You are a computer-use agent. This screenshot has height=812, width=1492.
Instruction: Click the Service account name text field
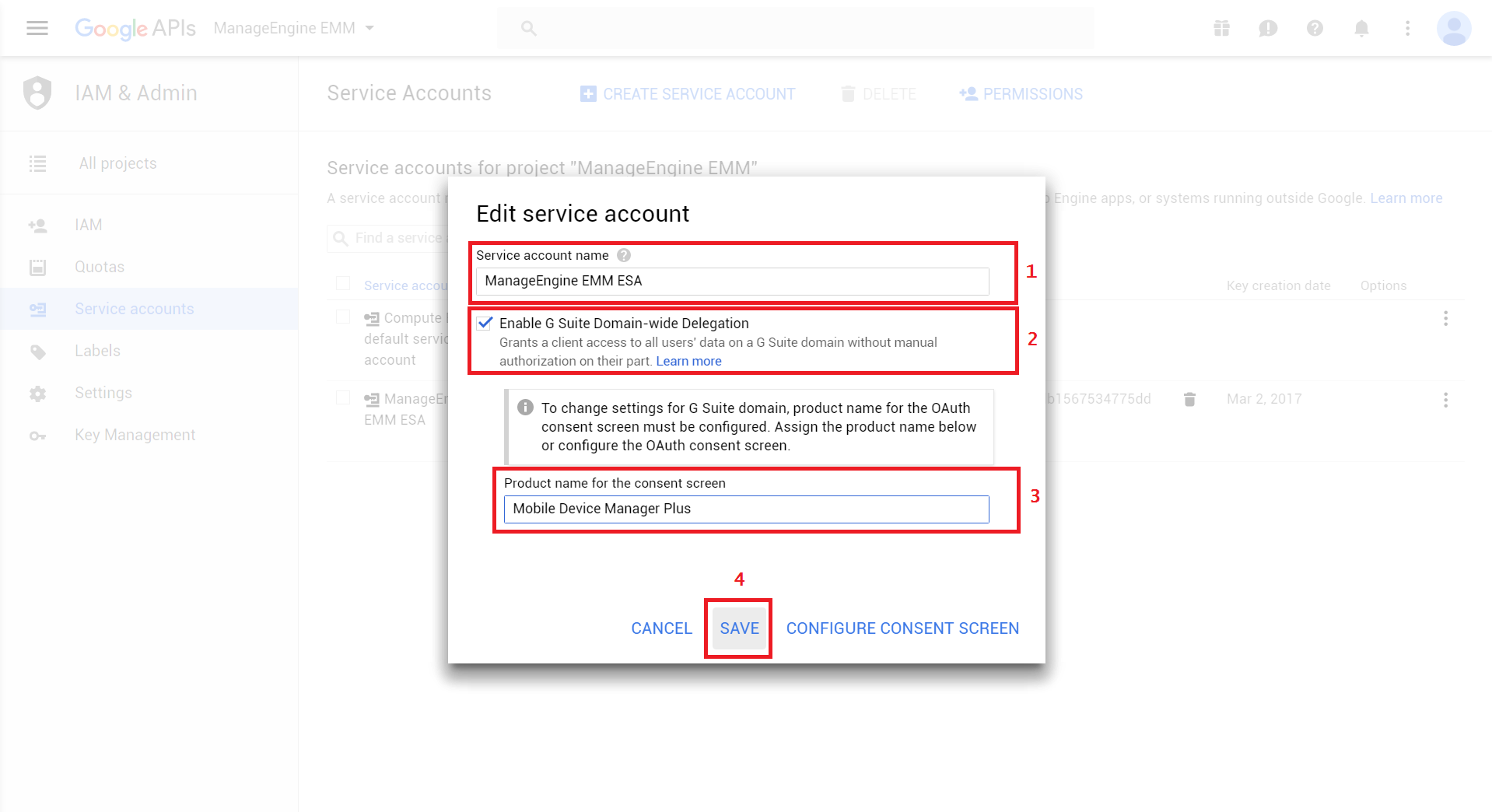coord(732,281)
